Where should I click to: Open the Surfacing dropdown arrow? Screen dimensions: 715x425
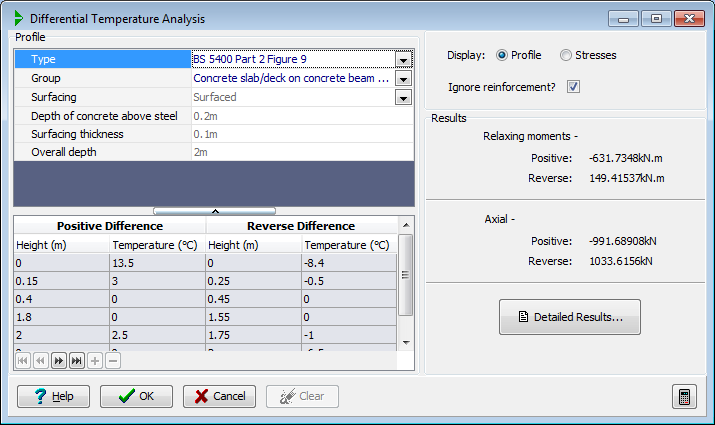click(403, 98)
